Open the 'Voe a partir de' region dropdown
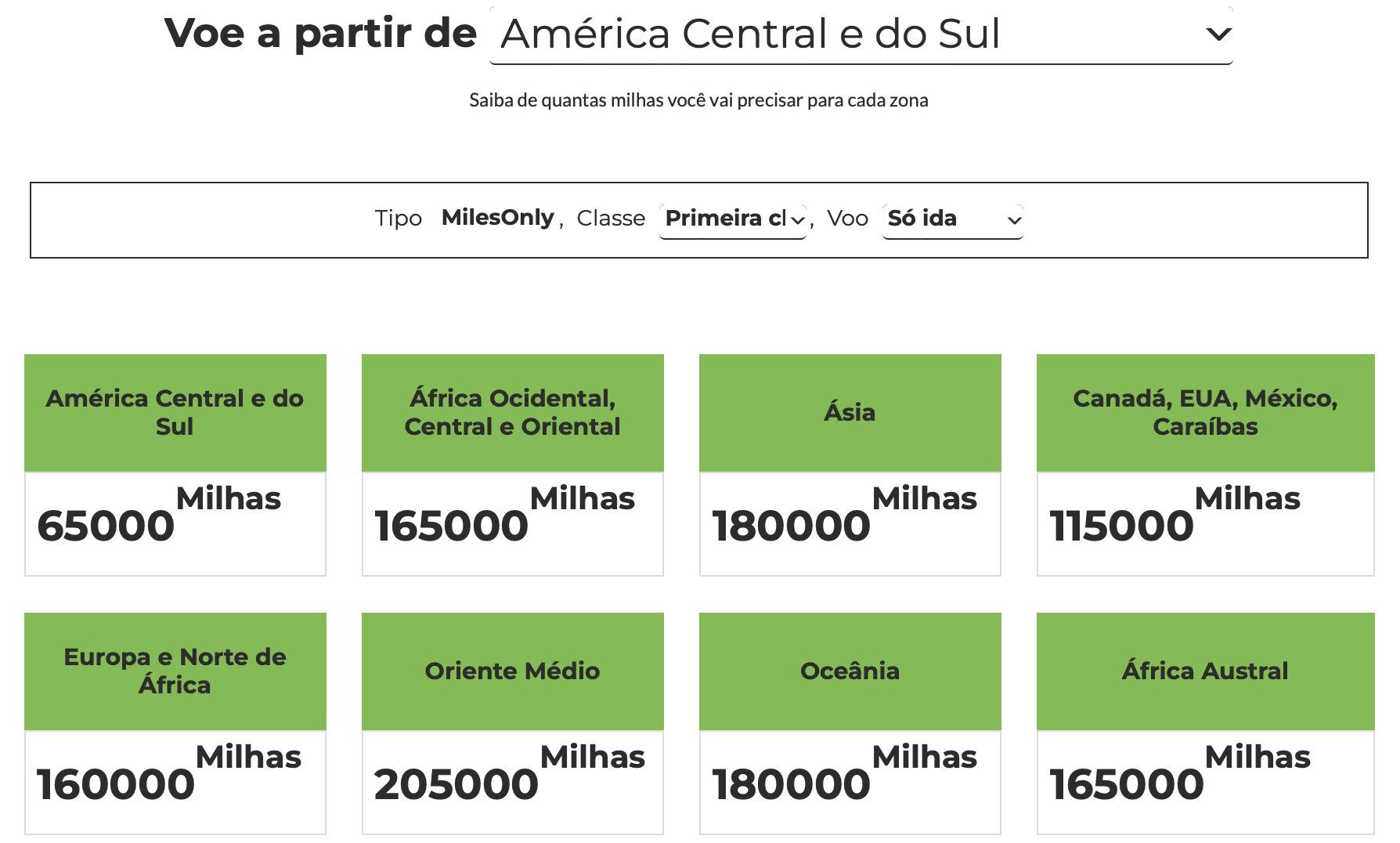 [x=861, y=35]
